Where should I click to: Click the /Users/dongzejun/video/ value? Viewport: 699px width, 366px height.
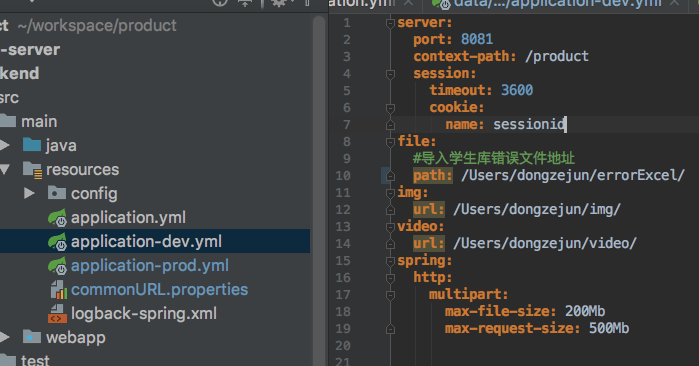[x=545, y=243]
